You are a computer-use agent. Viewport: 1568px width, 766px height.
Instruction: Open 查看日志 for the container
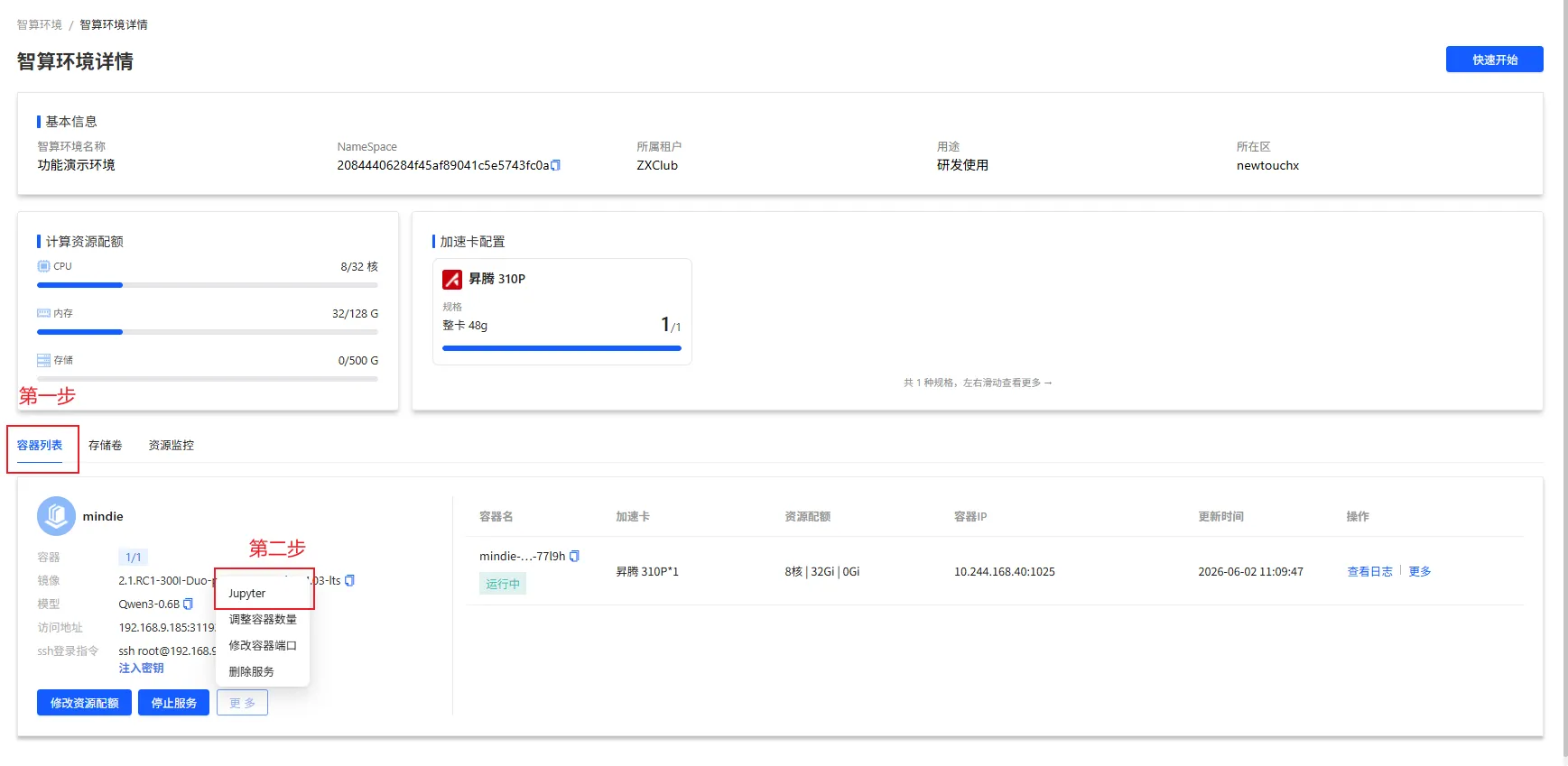[1369, 571]
